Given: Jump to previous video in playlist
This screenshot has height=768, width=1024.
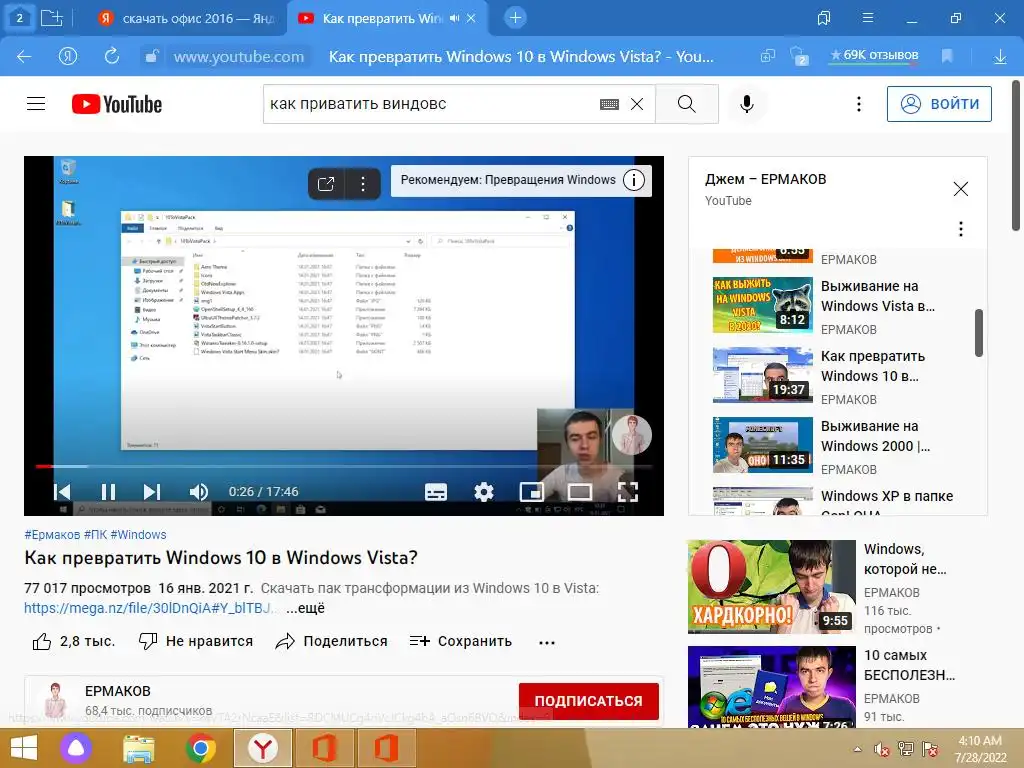Looking at the screenshot, I should (62, 492).
